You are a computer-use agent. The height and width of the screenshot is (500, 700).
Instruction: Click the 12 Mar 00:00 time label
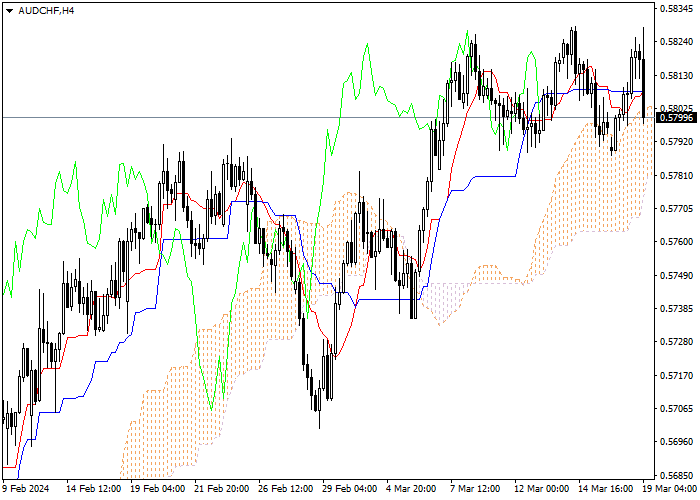point(542,489)
